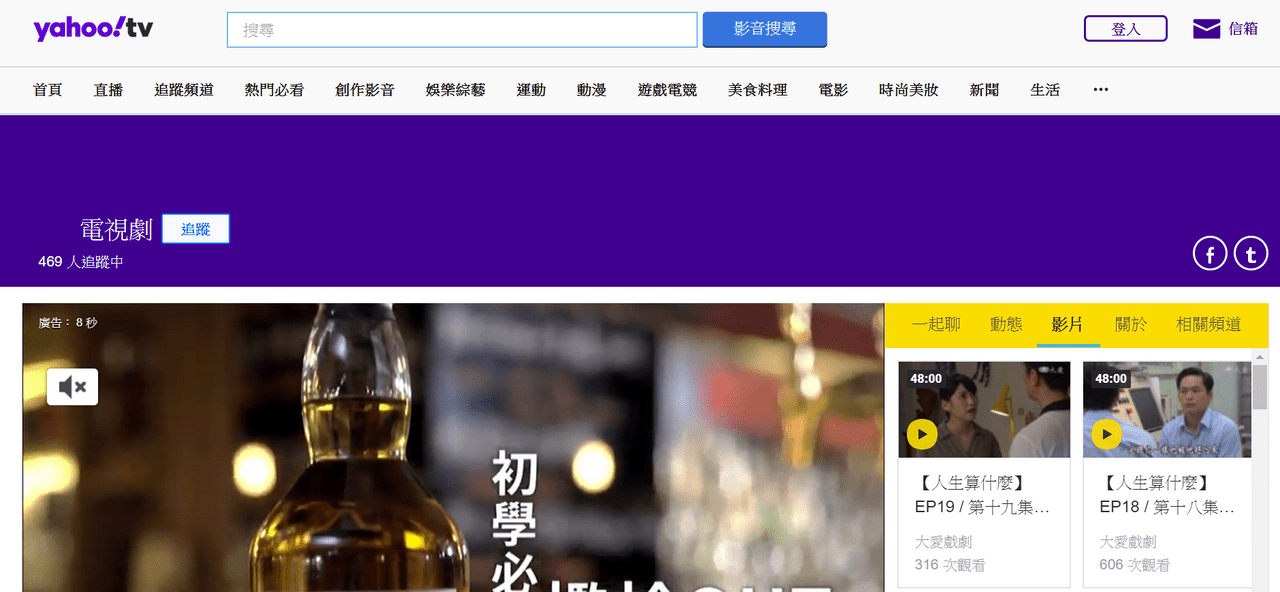Open the mail envelope icon
This screenshot has width=1280, height=592.
(1206, 29)
